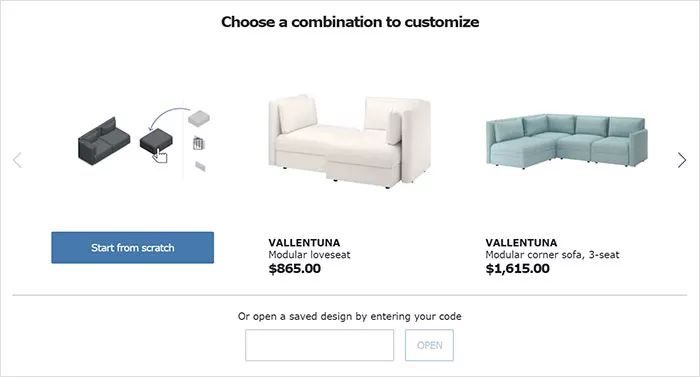Click the small gray fabric swatch icon

point(200,167)
